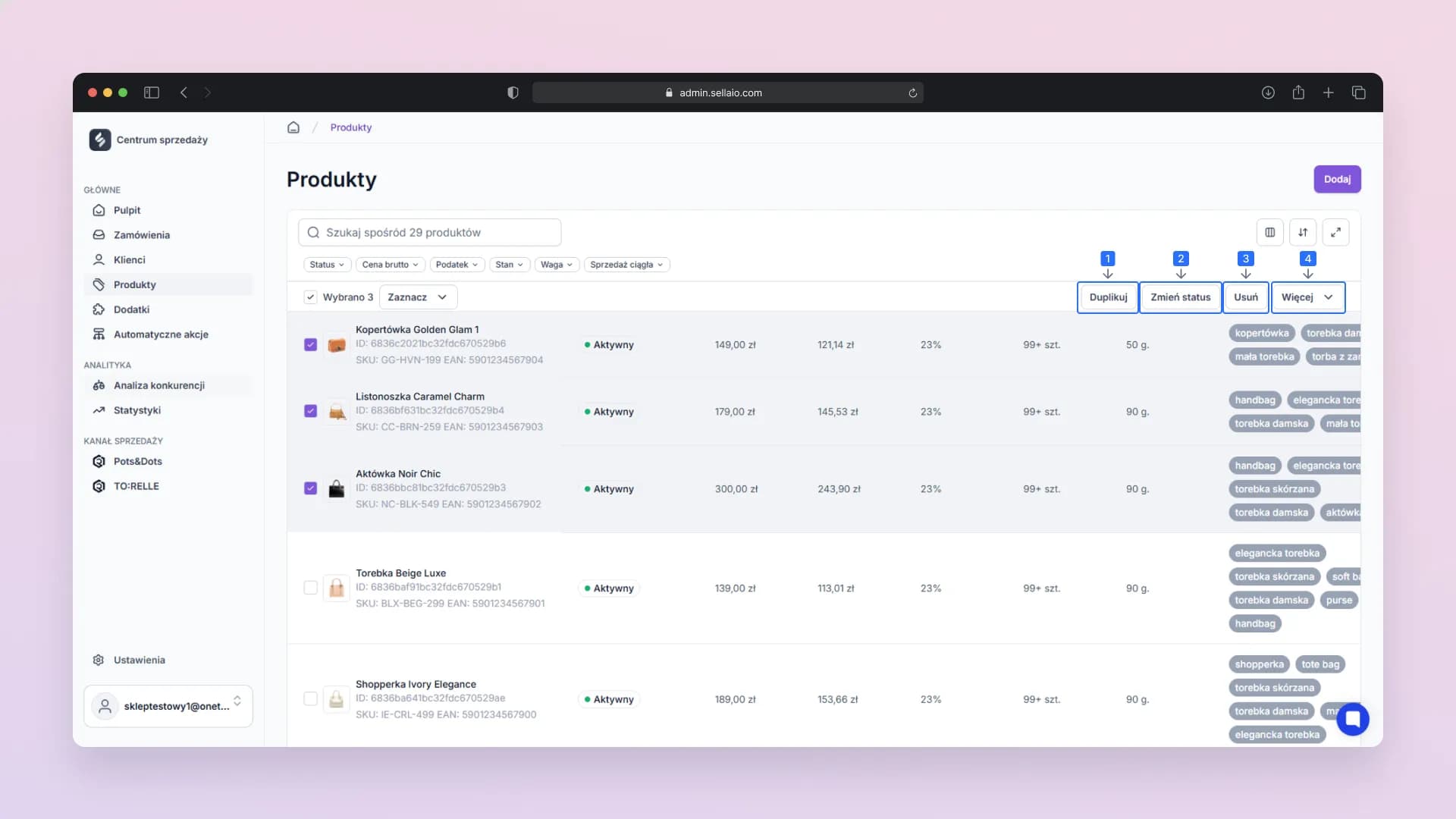The image size is (1456, 819).
Task: Click the shopperka tag chip
Action: coord(1259,664)
